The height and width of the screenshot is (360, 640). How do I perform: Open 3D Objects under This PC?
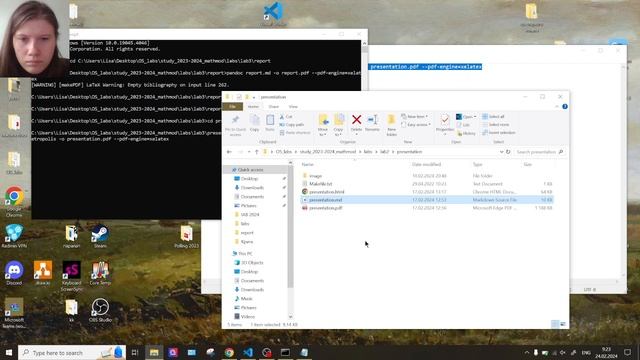point(252,263)
